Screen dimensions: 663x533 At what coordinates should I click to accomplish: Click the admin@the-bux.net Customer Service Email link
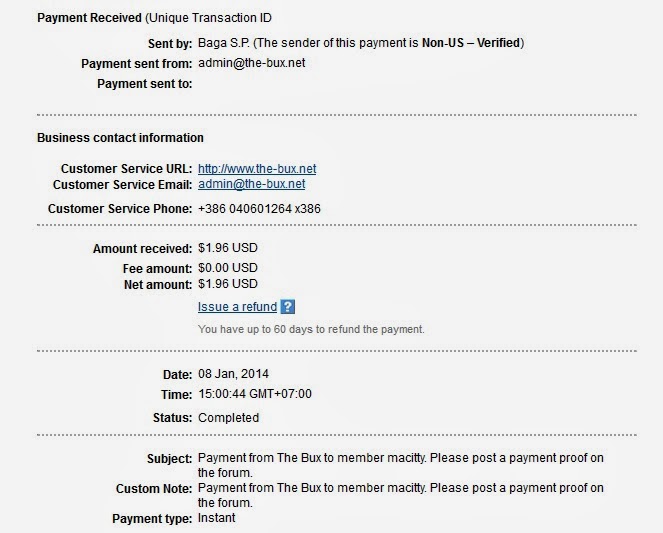pyautogui.click(x=252, y=184)
